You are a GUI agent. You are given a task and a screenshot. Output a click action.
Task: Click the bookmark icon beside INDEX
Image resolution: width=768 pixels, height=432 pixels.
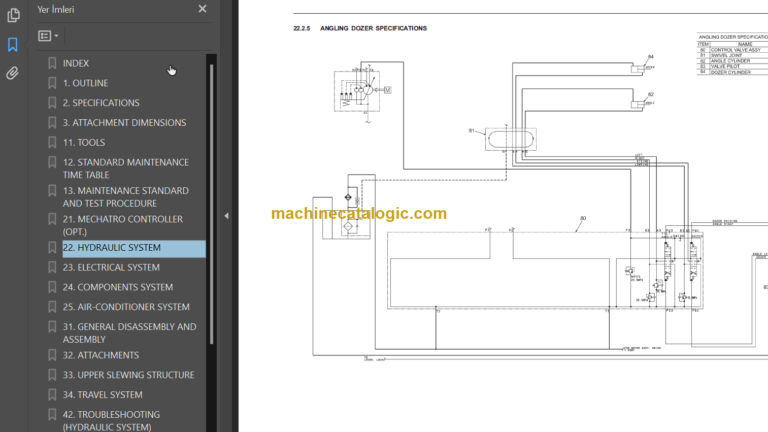[52, 63]
